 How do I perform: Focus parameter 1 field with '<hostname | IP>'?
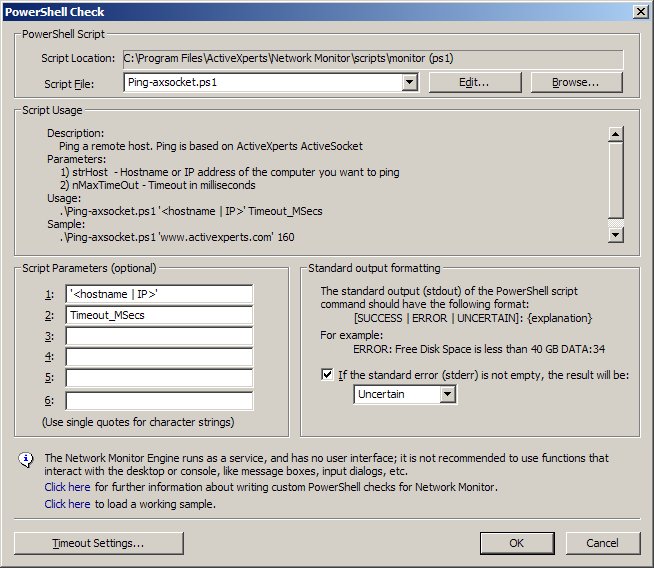click(x=159, y=294)
